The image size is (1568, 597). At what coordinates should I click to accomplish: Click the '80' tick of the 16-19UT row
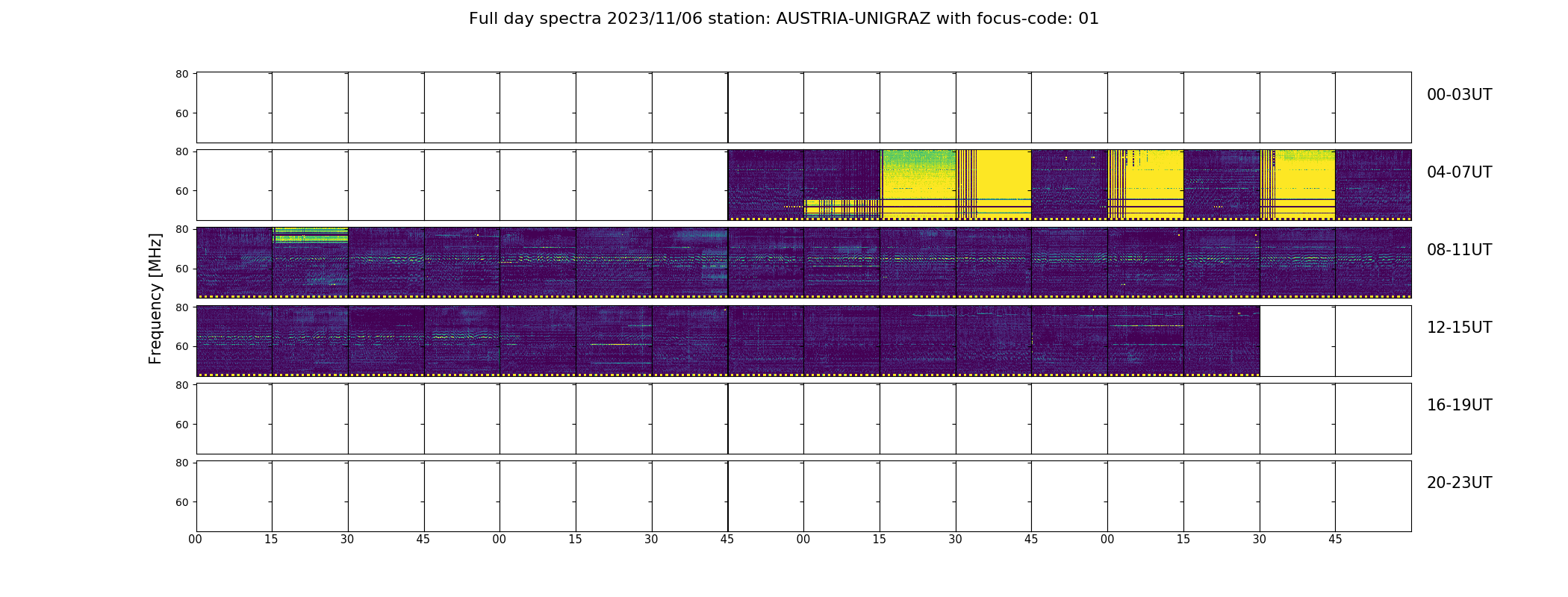[181, 385]
